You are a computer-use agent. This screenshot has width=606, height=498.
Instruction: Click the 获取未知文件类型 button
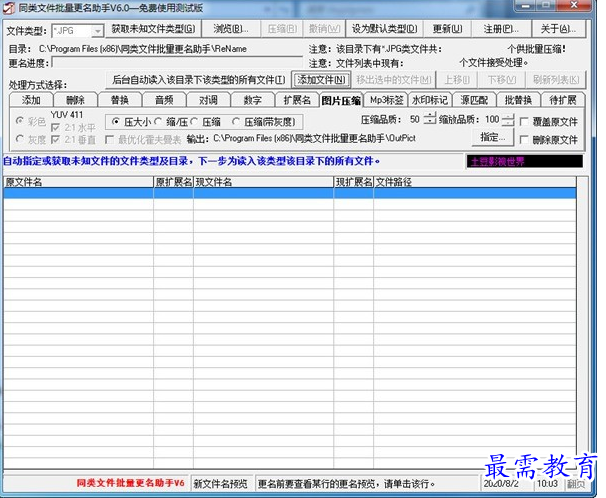point(153,29)
